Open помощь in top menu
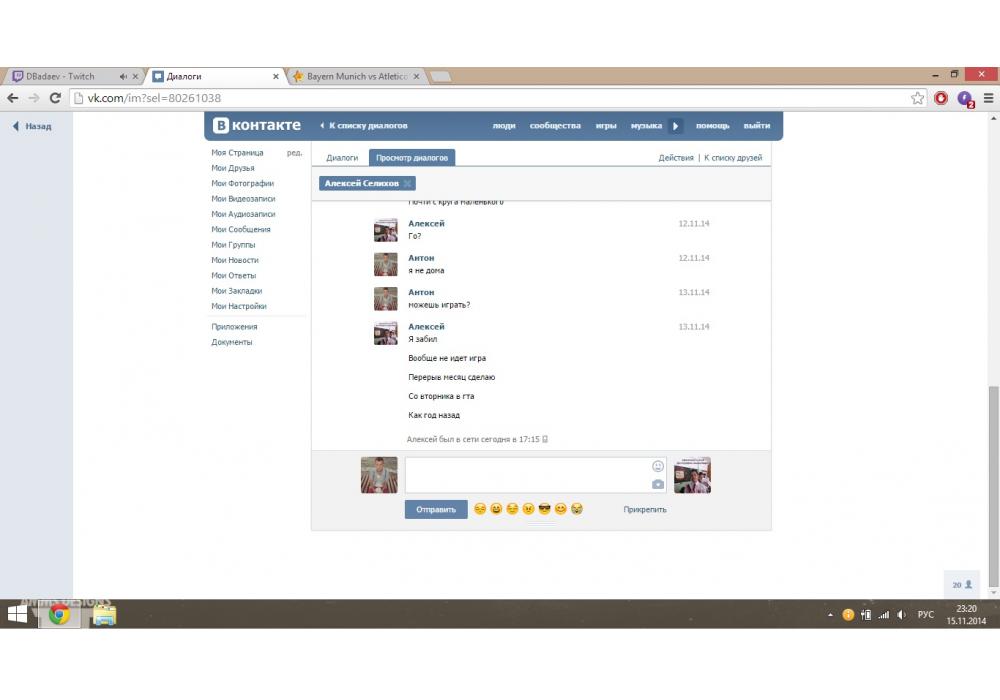1000x700 pixels. (x=712, y=126)
